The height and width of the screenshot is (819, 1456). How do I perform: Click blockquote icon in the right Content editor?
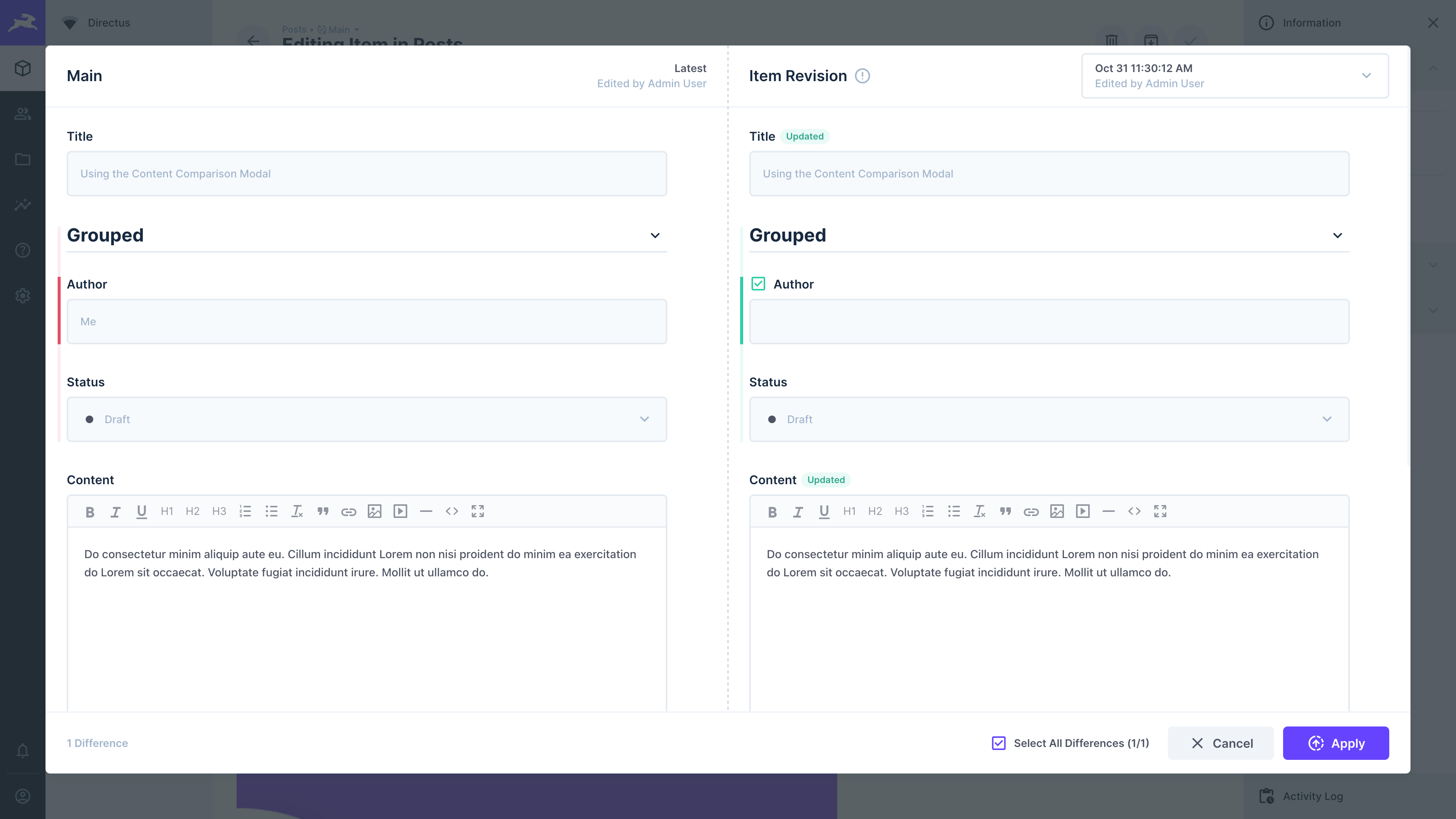tap(1005, 511)
